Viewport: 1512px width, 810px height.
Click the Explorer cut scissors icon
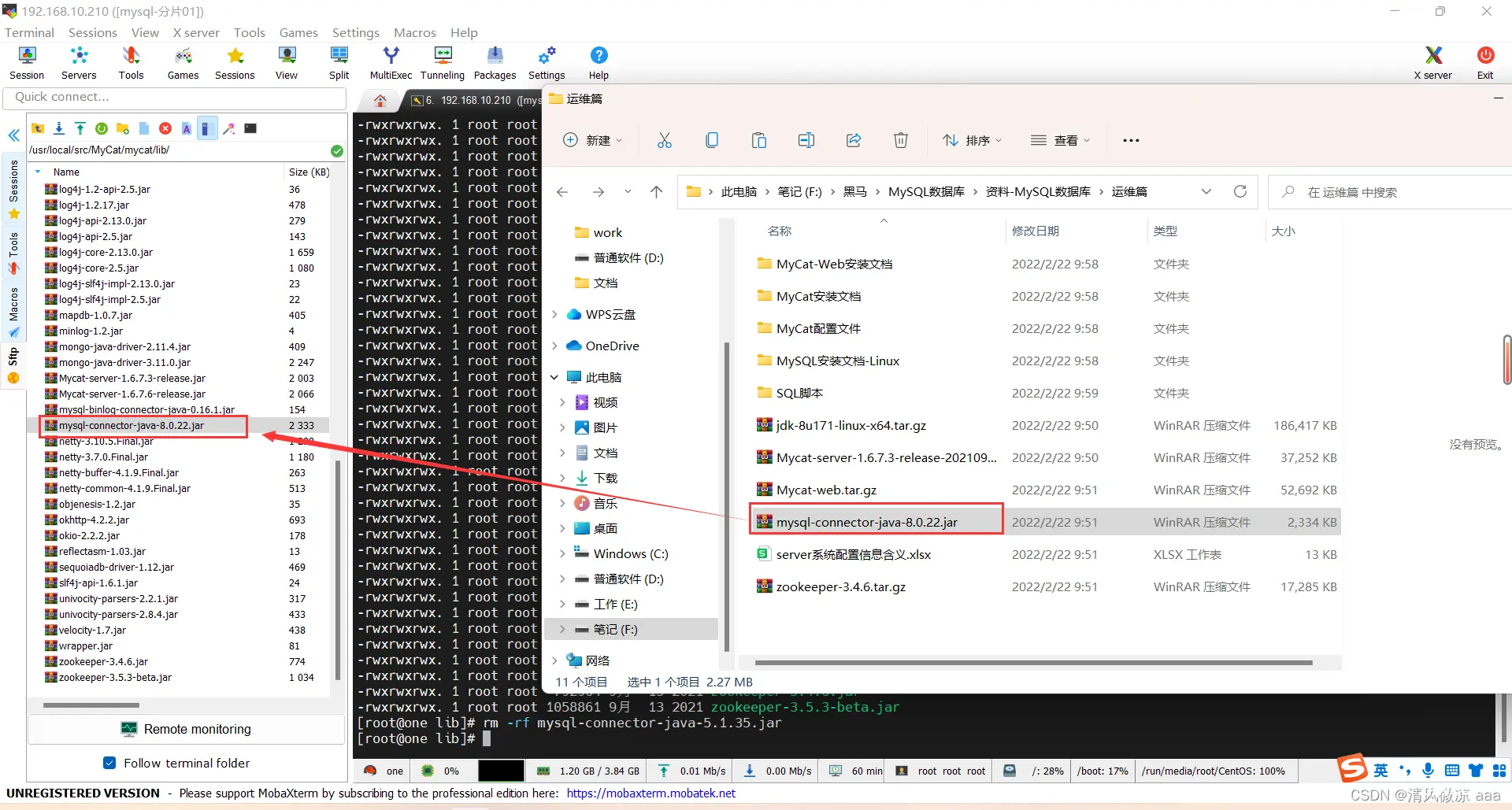(x=665, y=140)
